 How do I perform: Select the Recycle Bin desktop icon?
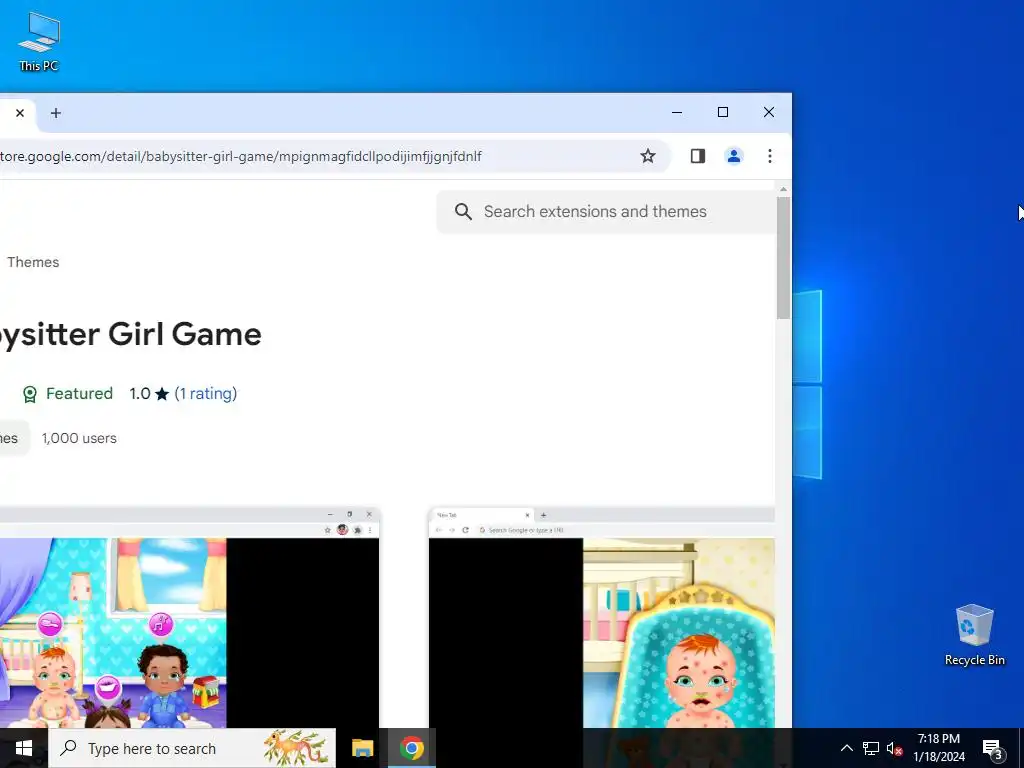click(x=974, y=635)
